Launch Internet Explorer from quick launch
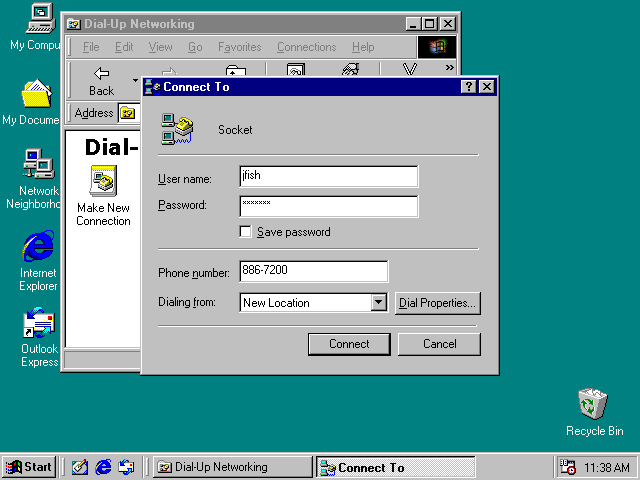This screenshot has height=480, width=640. pyautogui.click(x=103, y=467)
